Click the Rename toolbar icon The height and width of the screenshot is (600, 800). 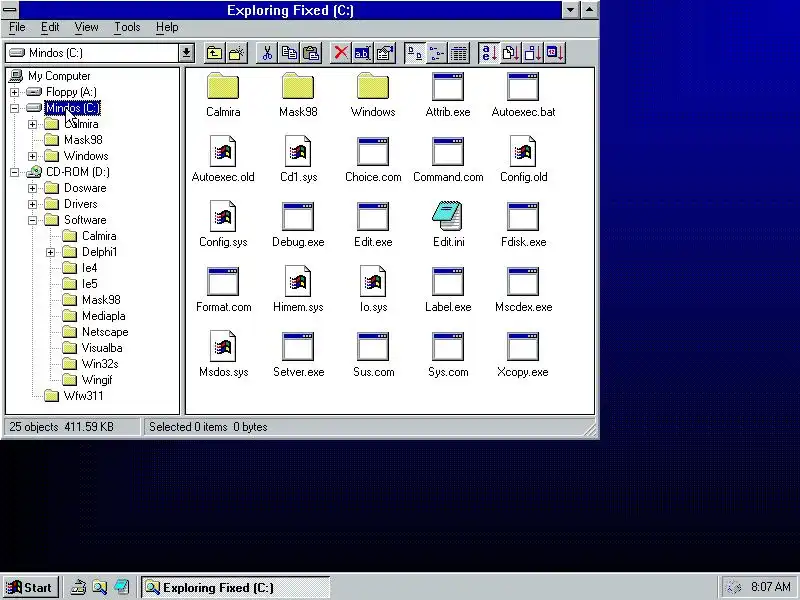click(x=363, y=53)
